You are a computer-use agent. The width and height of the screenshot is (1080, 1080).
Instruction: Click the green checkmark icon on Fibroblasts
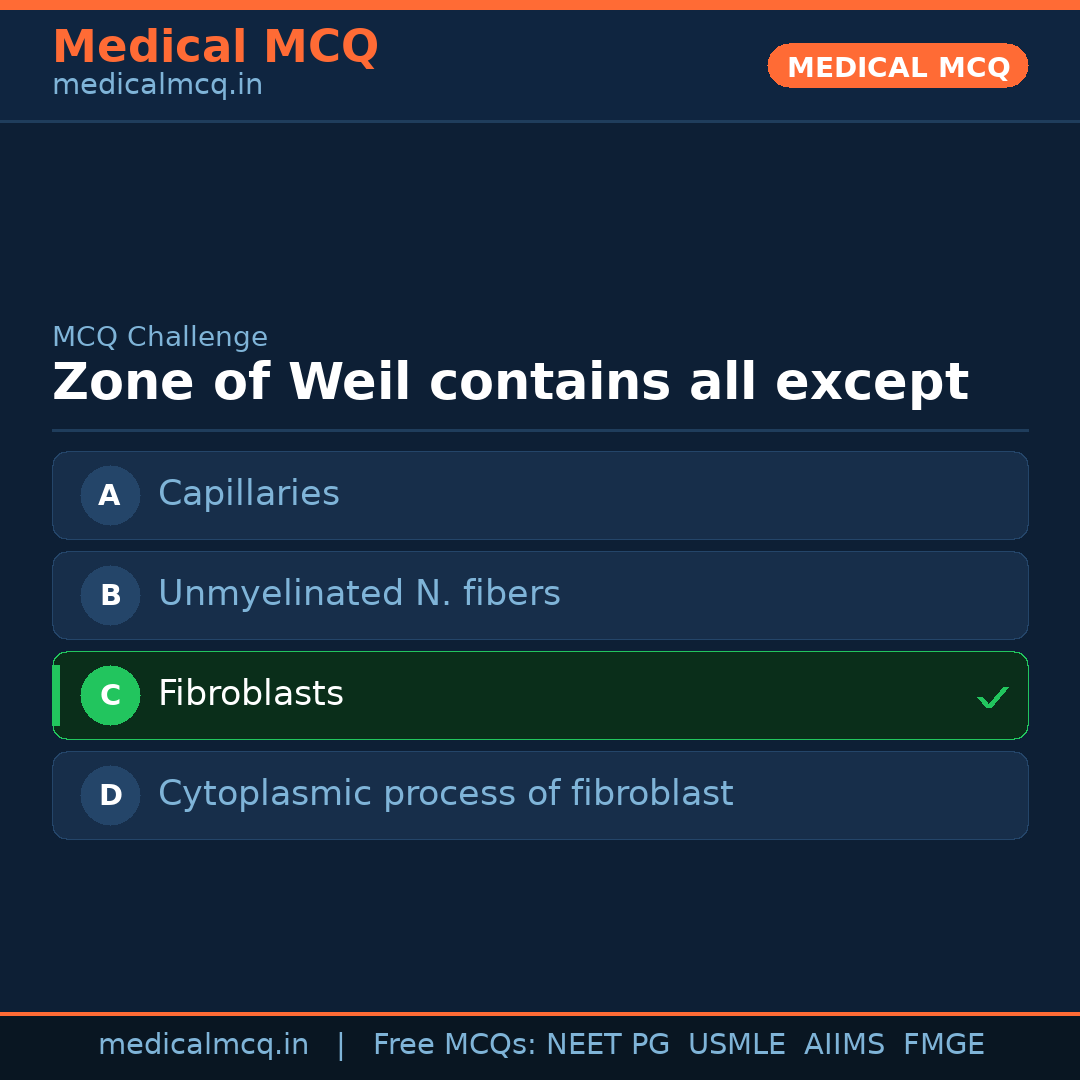[992, 697]
